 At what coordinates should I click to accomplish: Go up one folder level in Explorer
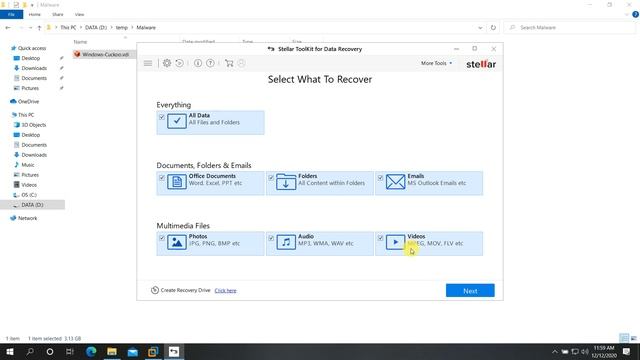click(x=39, y=27)
